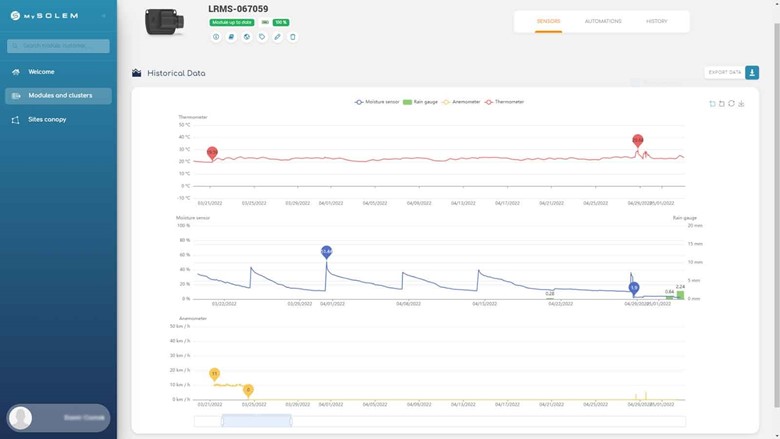Open the module tag icon
The image size is (780, 439).
coord(262,37)
